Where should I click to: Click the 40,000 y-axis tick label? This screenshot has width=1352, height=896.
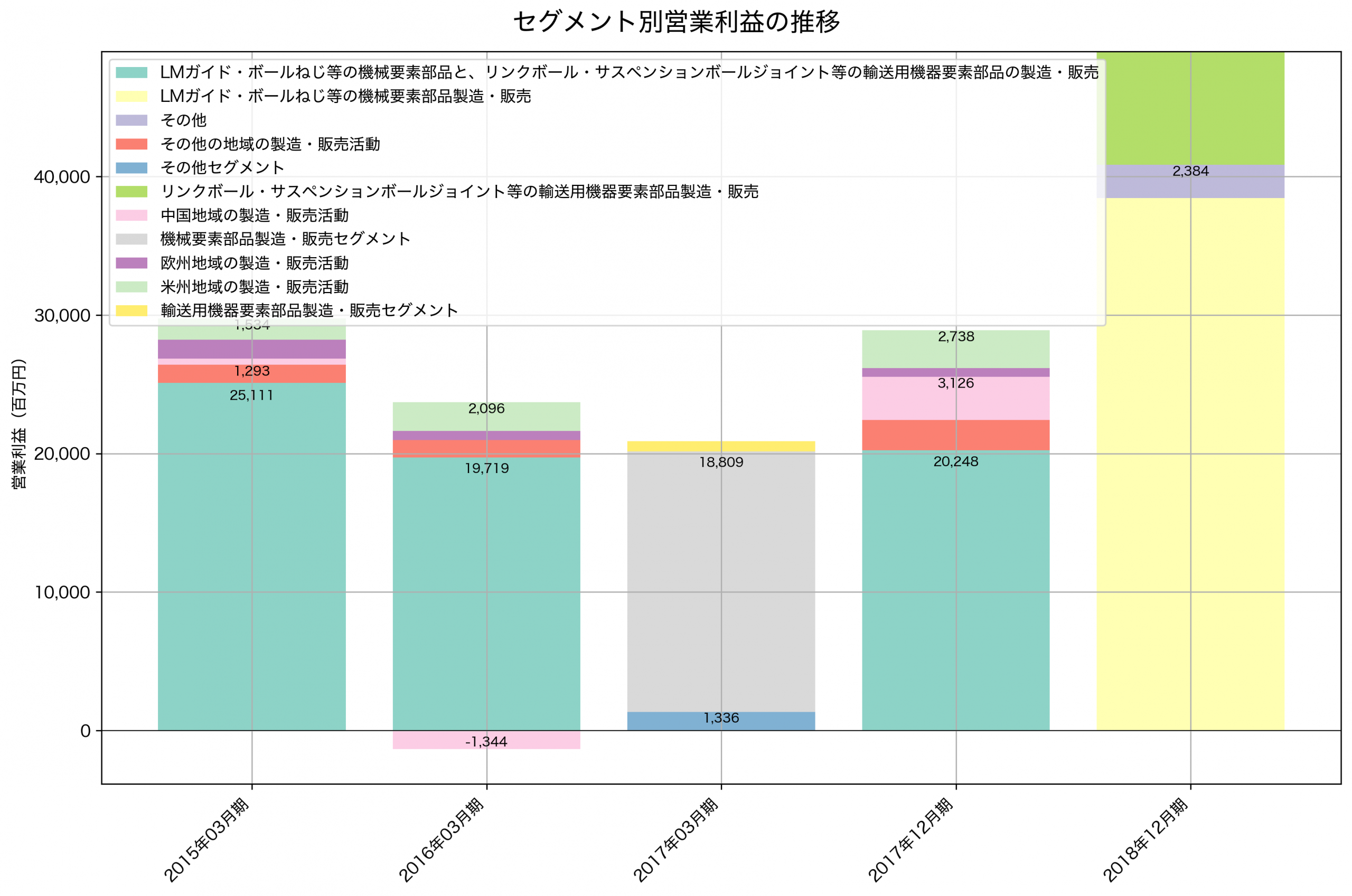pyautogui.click(x=61, y=176)
